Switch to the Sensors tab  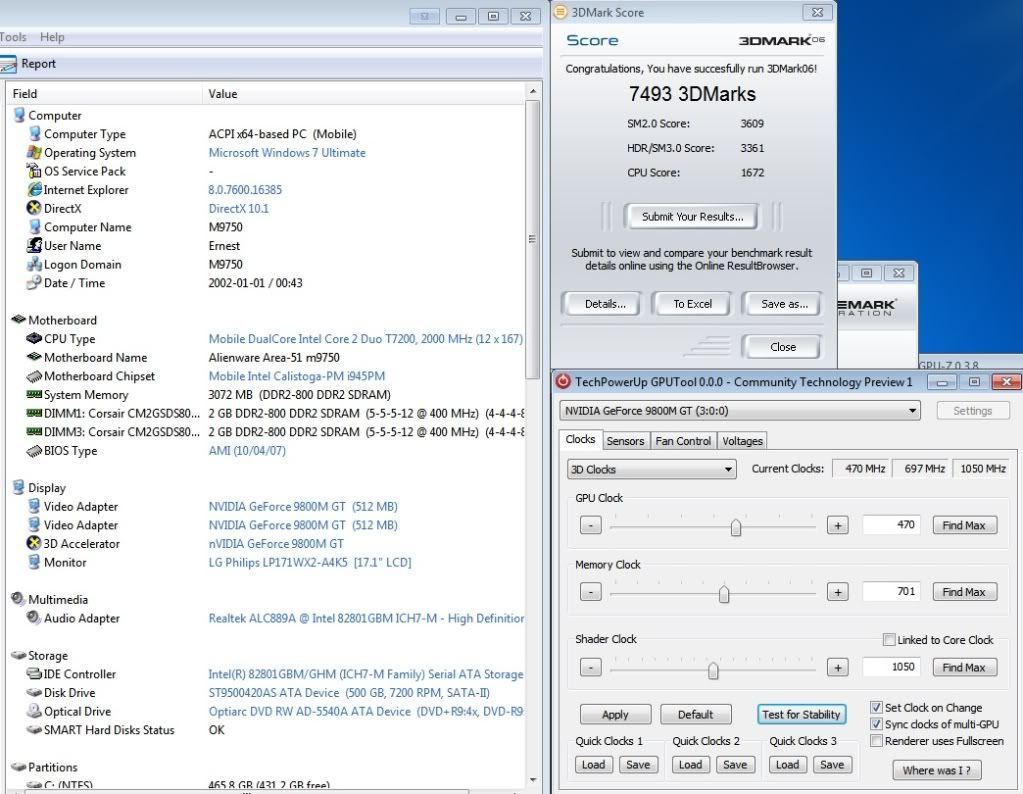[625, 441]
